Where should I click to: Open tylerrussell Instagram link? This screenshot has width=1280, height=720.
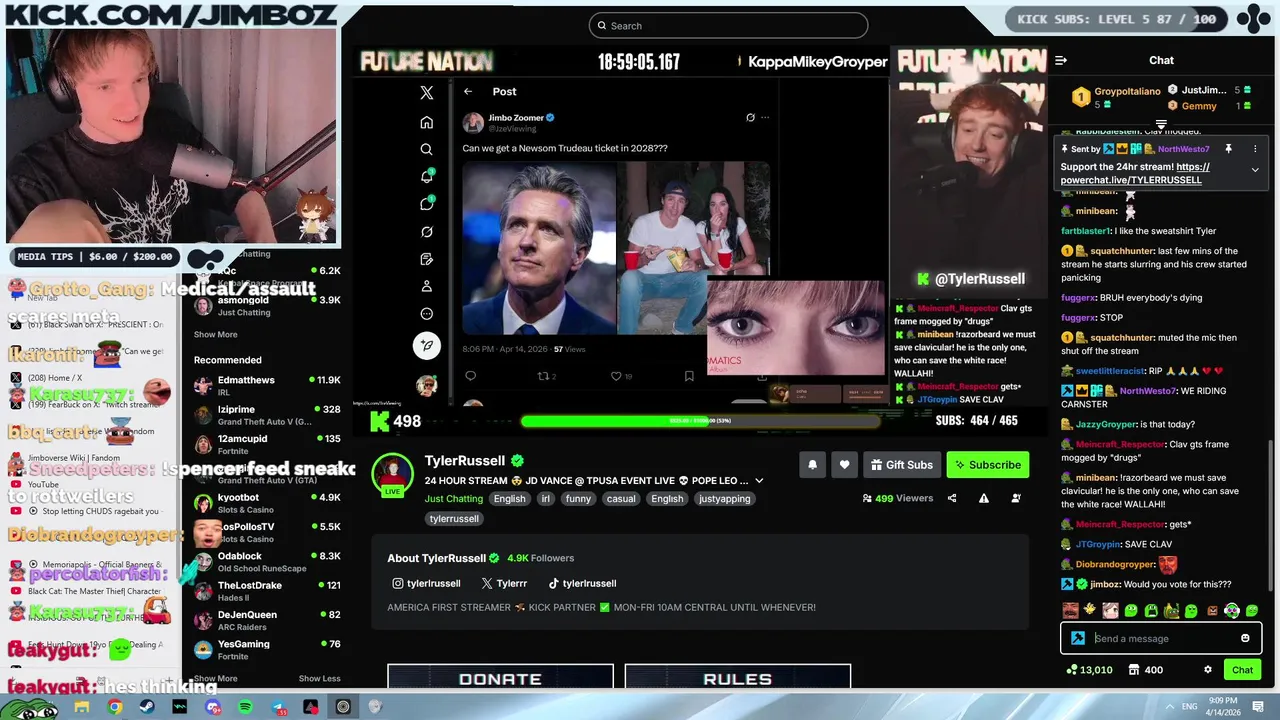(x=426, y=583)
